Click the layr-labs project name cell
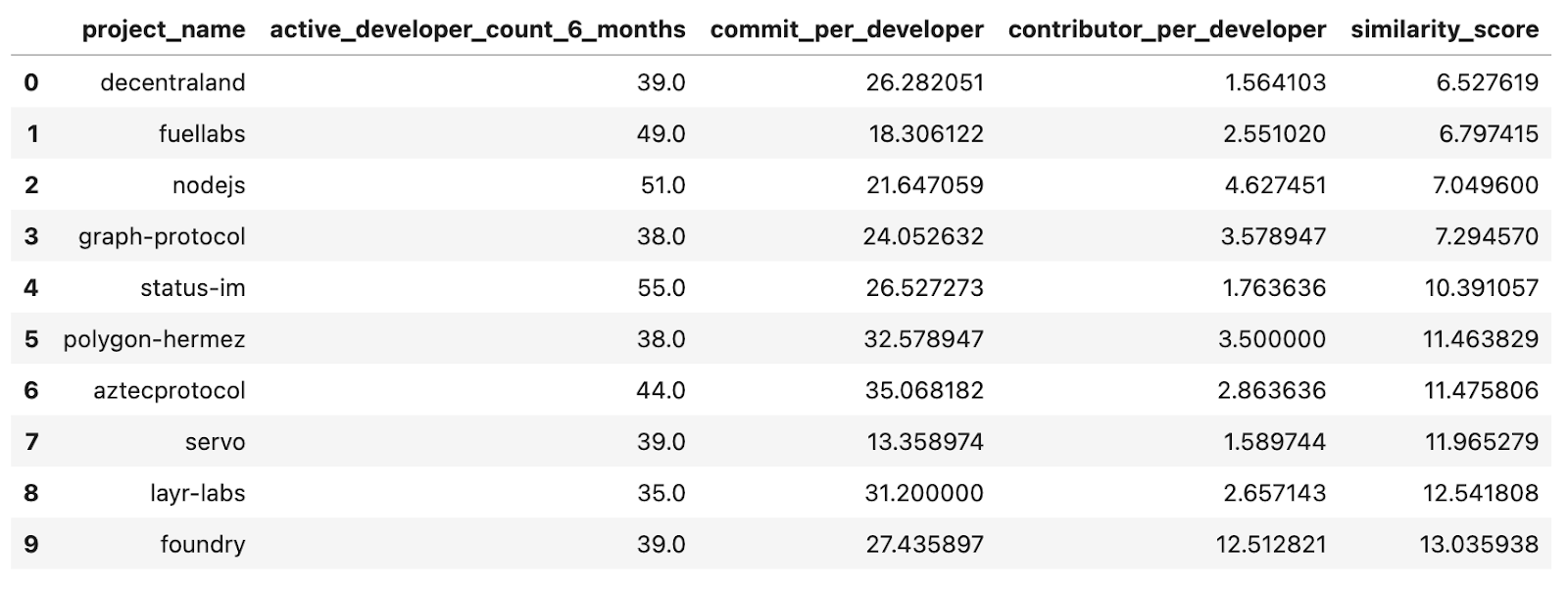The image size is (1568, 592). tap(197, 493)
